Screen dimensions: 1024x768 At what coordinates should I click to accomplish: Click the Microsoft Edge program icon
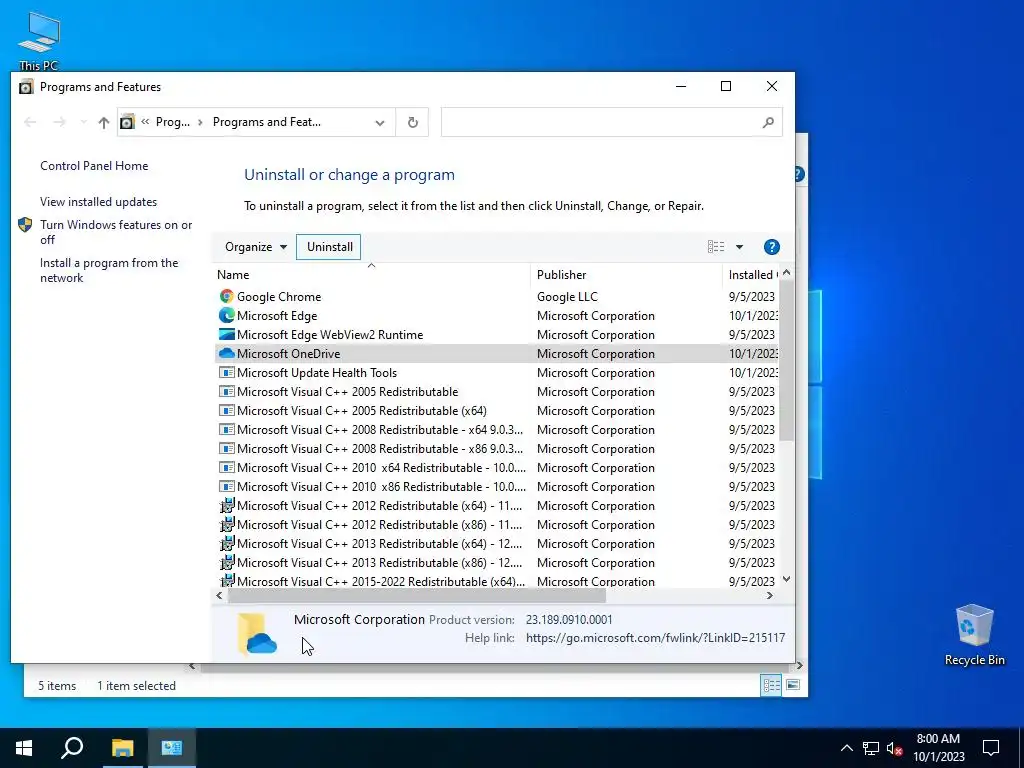pyautogui.click(x=227, y=315)
